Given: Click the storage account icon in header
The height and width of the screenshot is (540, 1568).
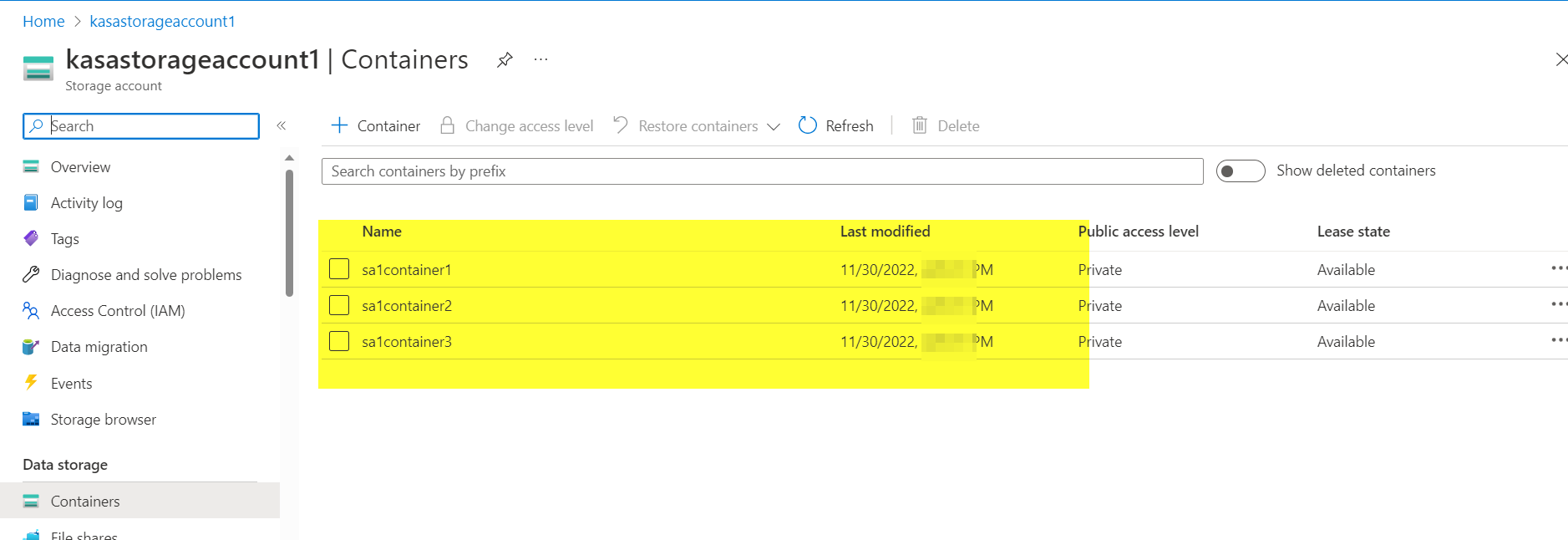Looking at the screenshot, I should [38, 68].
